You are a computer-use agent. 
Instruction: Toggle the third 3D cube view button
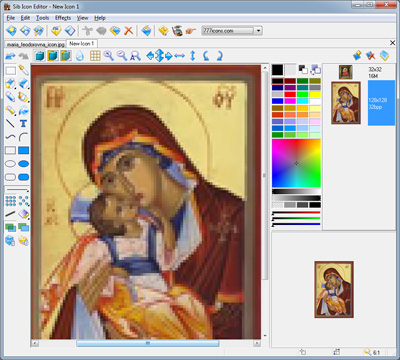[x=66, y=56]
